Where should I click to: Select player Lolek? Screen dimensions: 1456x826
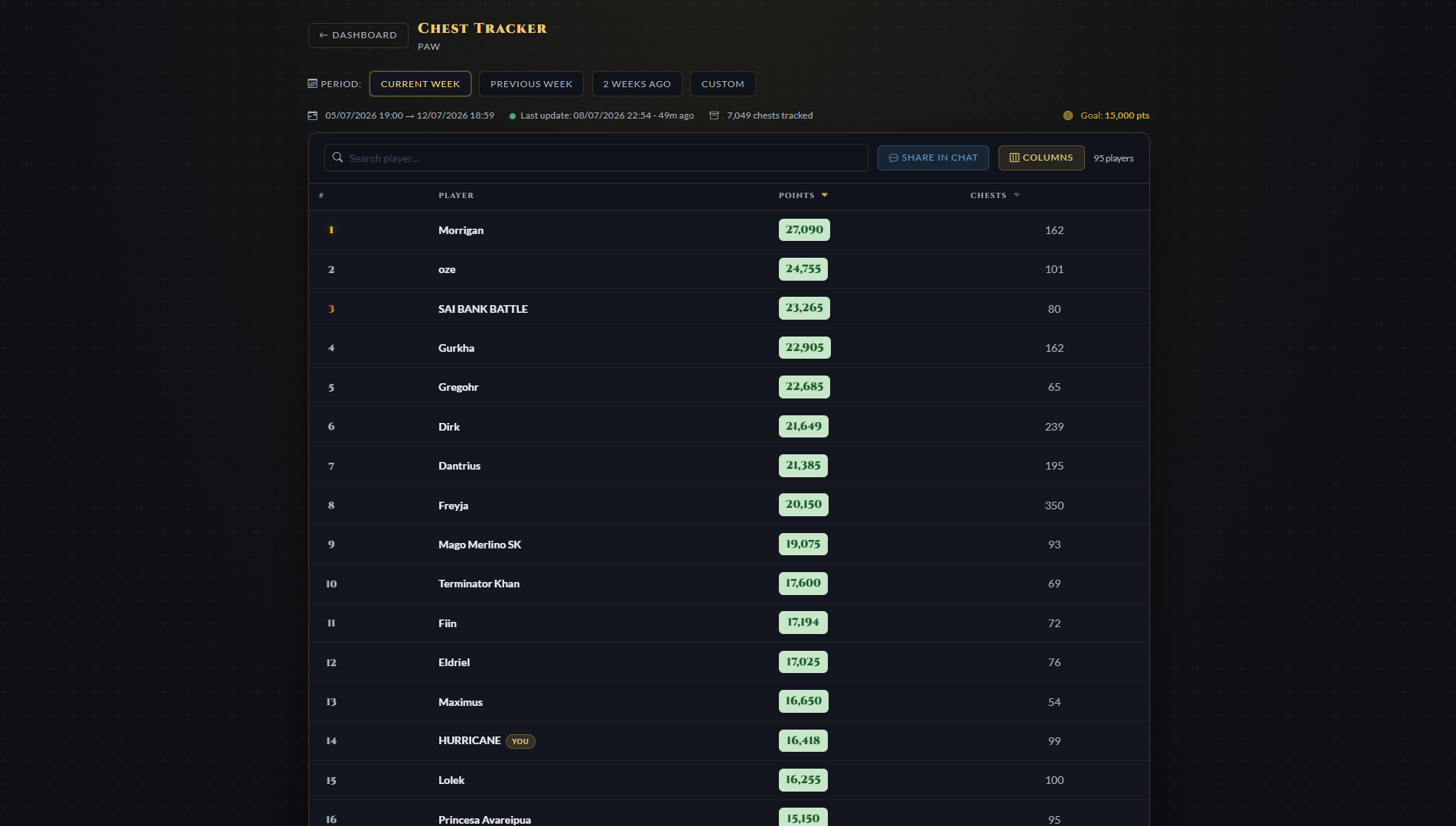click(x=451, y=780)
